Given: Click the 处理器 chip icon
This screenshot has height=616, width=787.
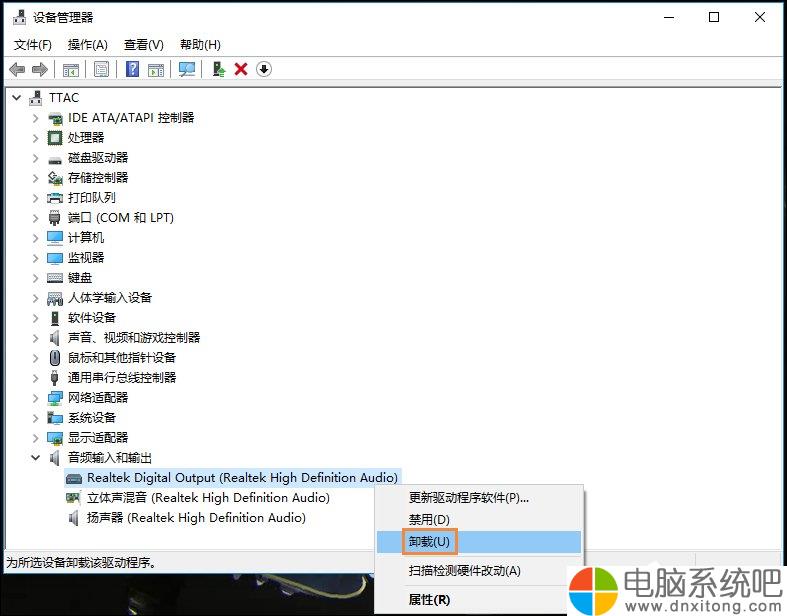Looking at the screenshot, I should [x=55, y=138].
